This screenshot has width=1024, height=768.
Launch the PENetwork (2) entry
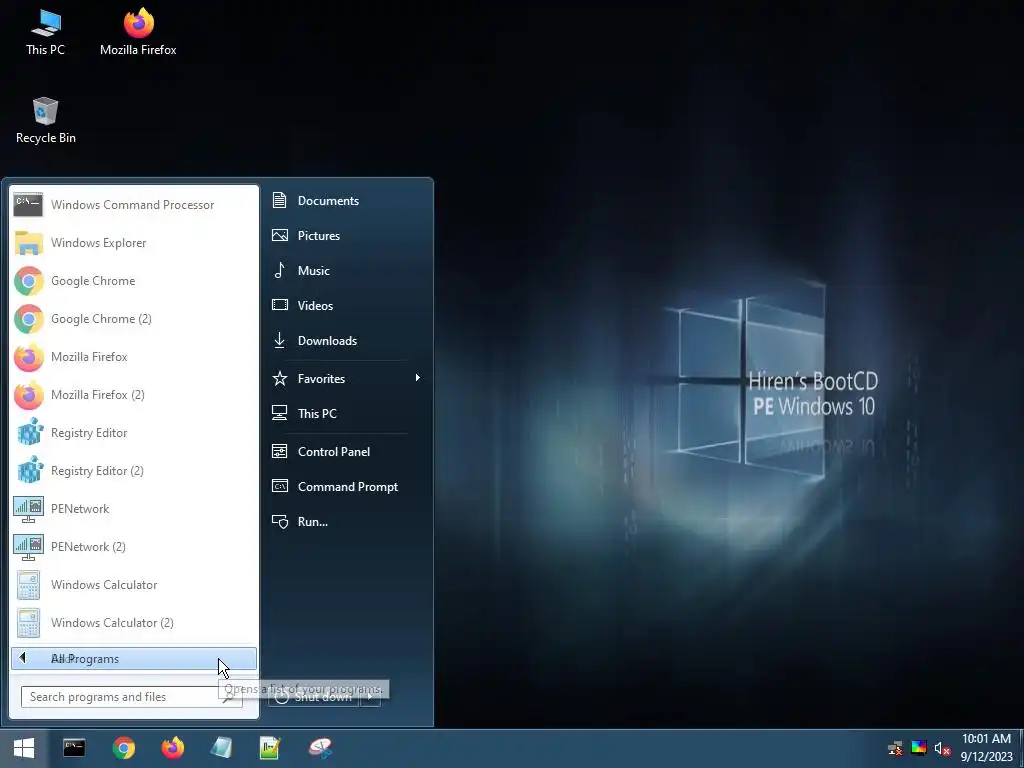click(x=134, y=547)
